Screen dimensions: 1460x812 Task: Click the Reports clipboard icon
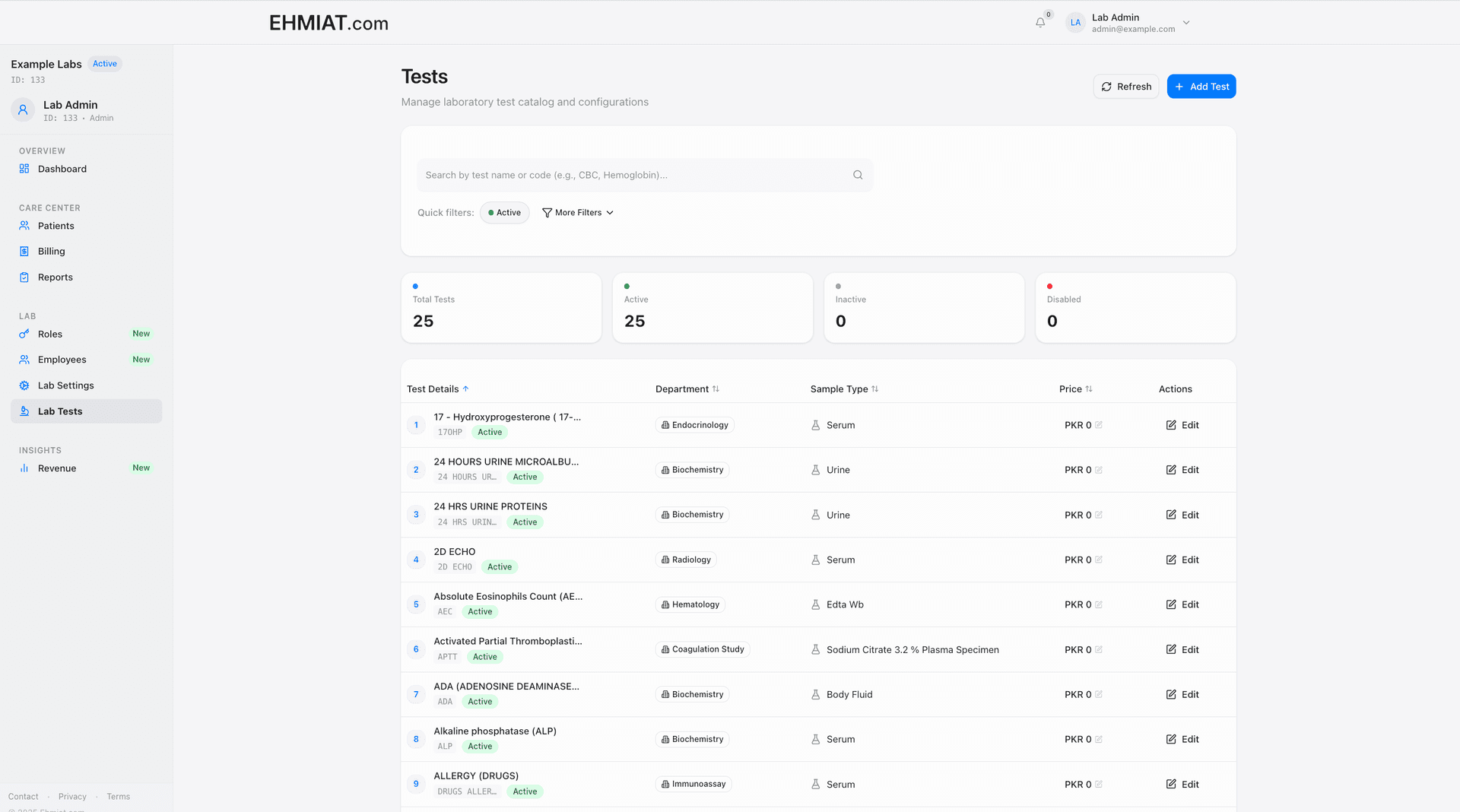pyautogui.click(x=24, y=278)
